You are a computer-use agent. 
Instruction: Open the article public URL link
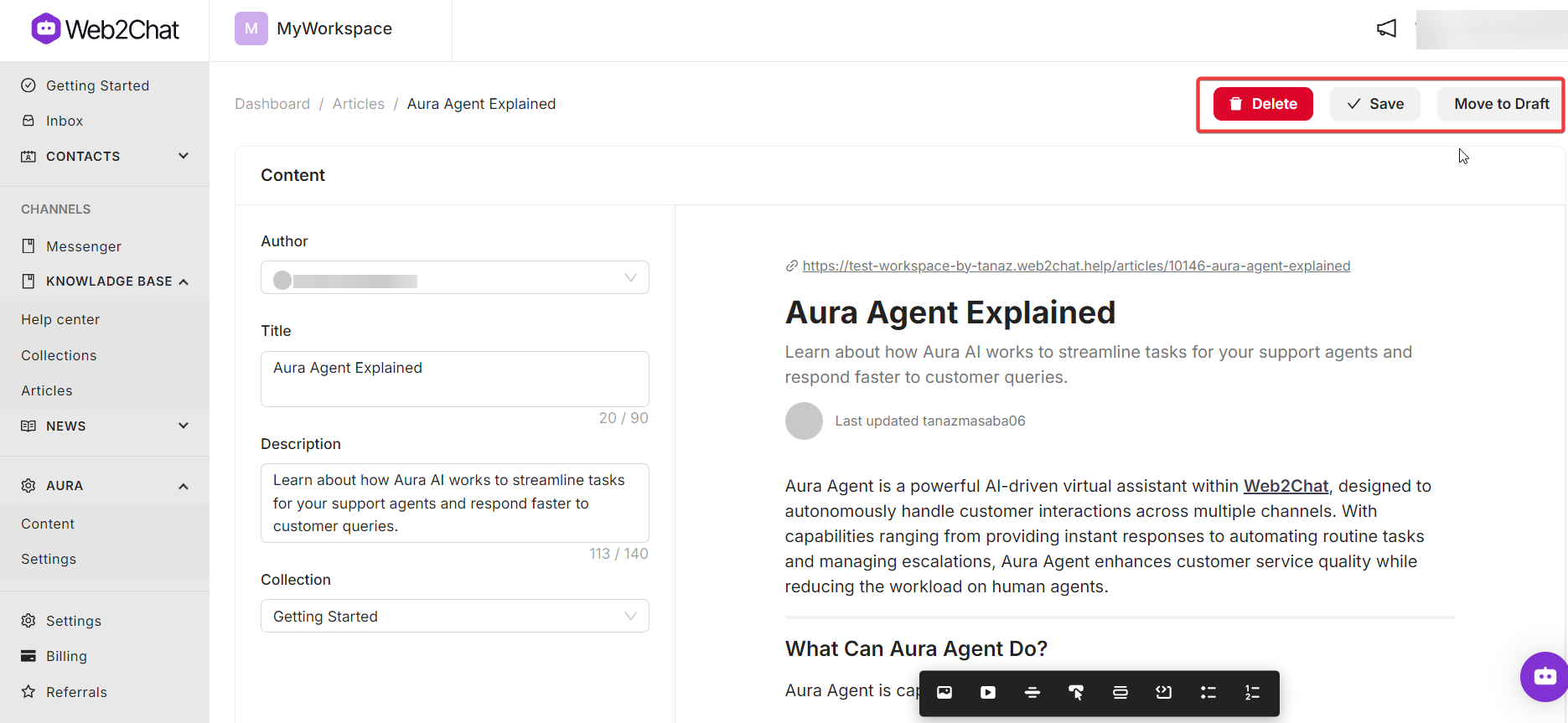(x=1076, y=266)
